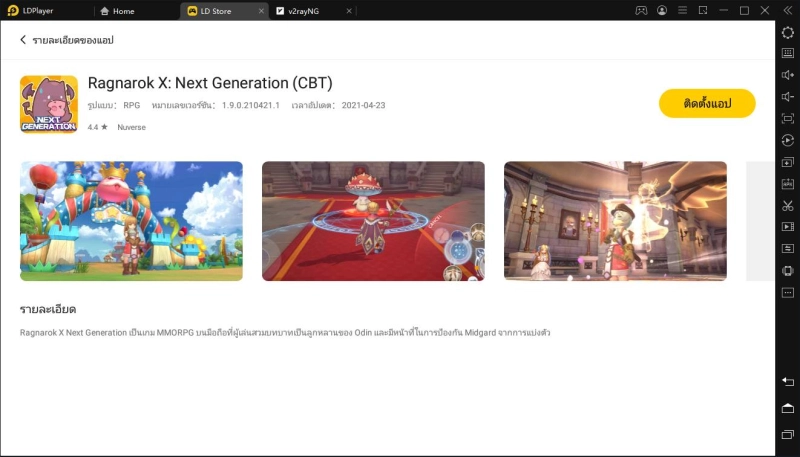The image size is (800, 457).
Task: Click the Android recent apps icon
Action: [788, 435]
